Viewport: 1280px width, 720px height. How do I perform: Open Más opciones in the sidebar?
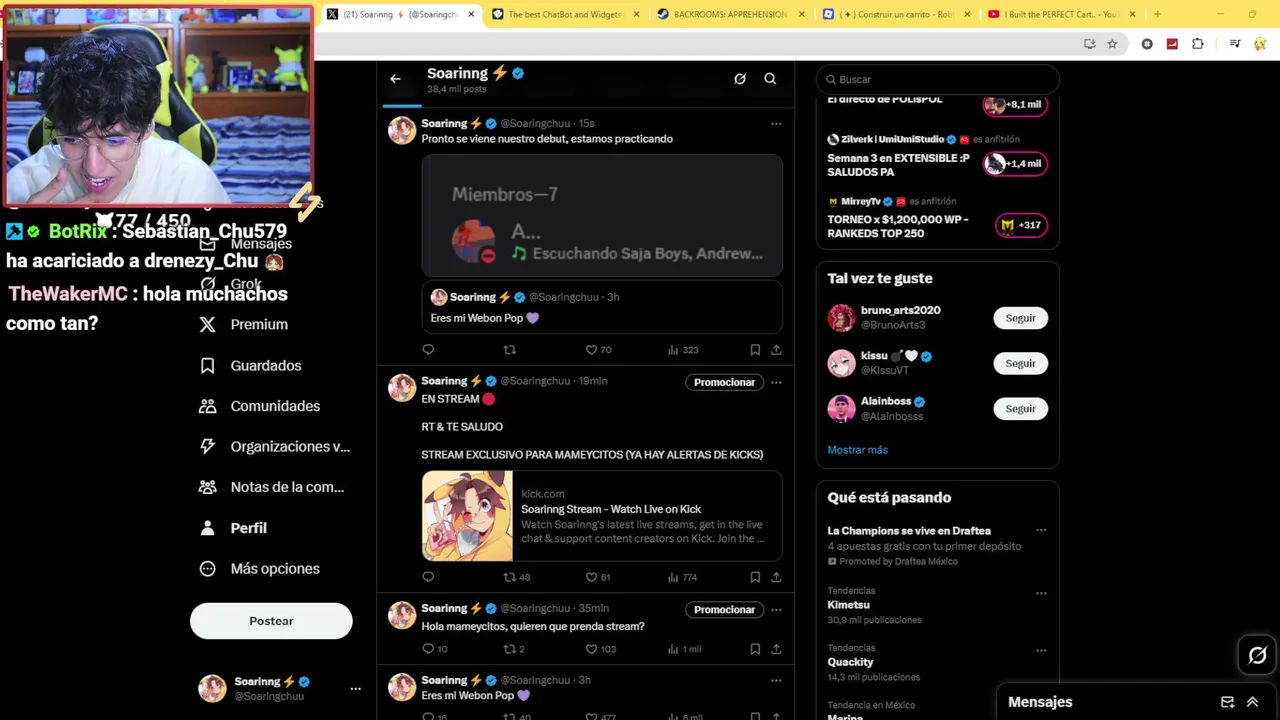(260, 568)
